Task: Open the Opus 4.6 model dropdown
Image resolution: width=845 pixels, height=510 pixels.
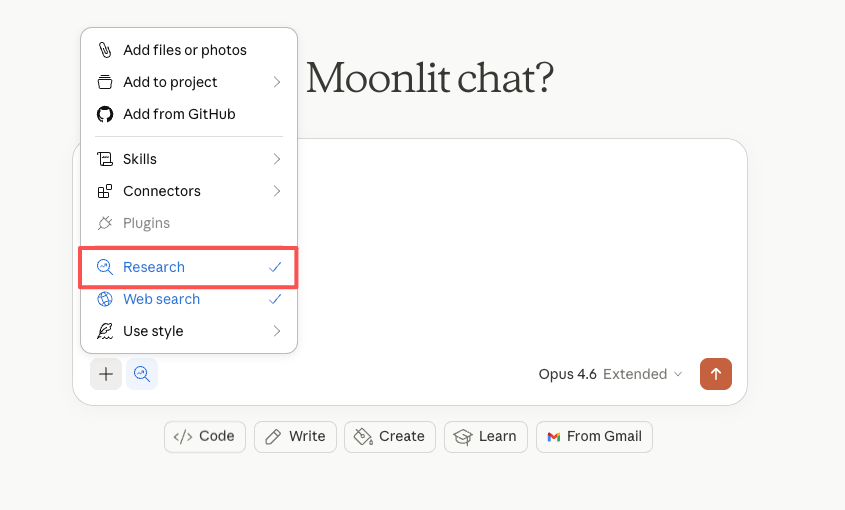Action: [x=610, y=374]
